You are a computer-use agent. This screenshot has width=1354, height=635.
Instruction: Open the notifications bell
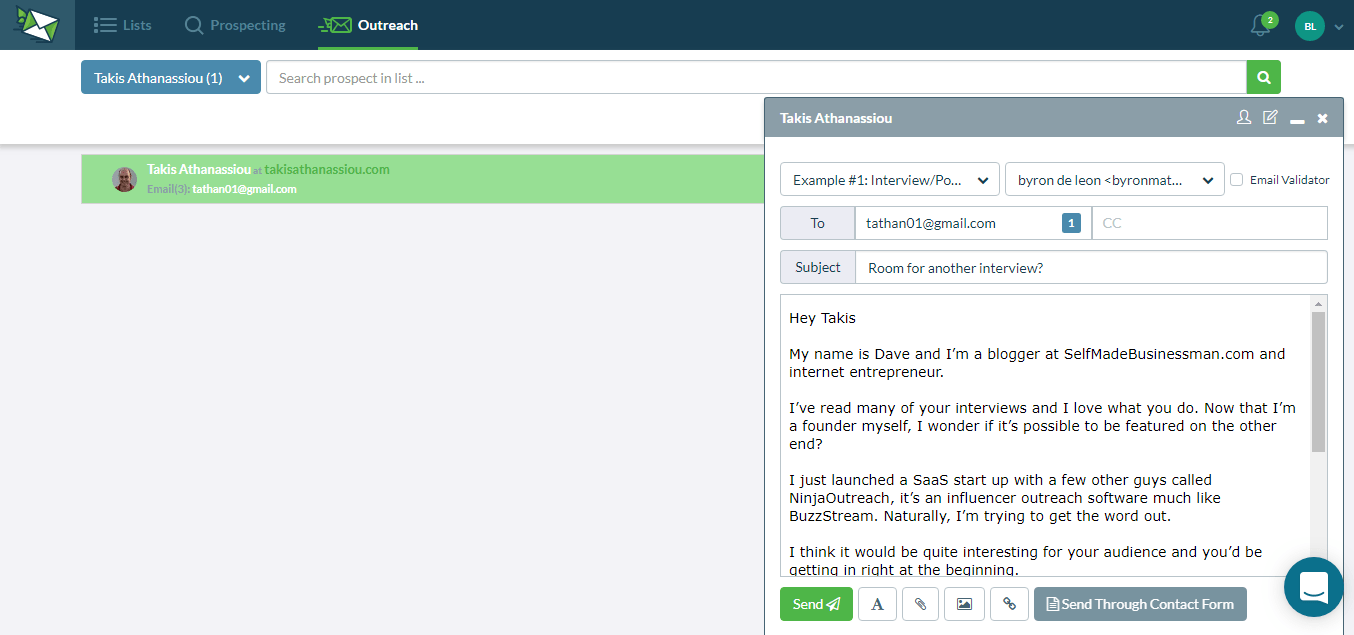[x=1260, y=26]
